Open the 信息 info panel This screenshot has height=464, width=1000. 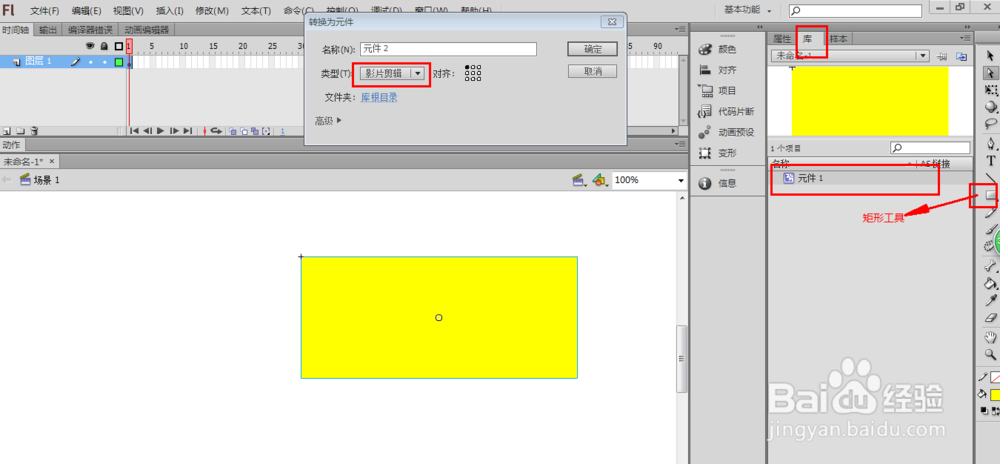[718, 184]
